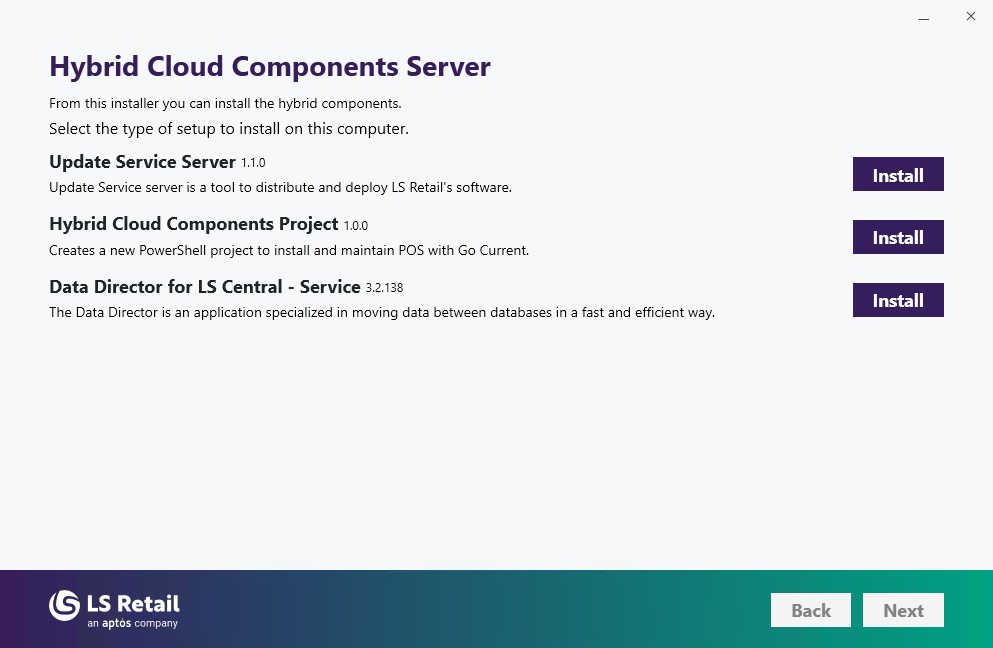Install Data Director for LS Central Service

(x=897, y=301)
